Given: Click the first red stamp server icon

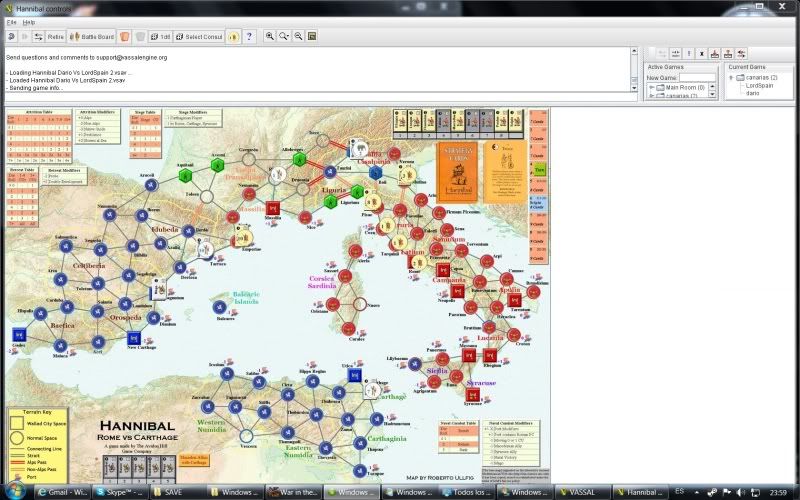Looking at the screenshot, I should click(x=715, y=54).
